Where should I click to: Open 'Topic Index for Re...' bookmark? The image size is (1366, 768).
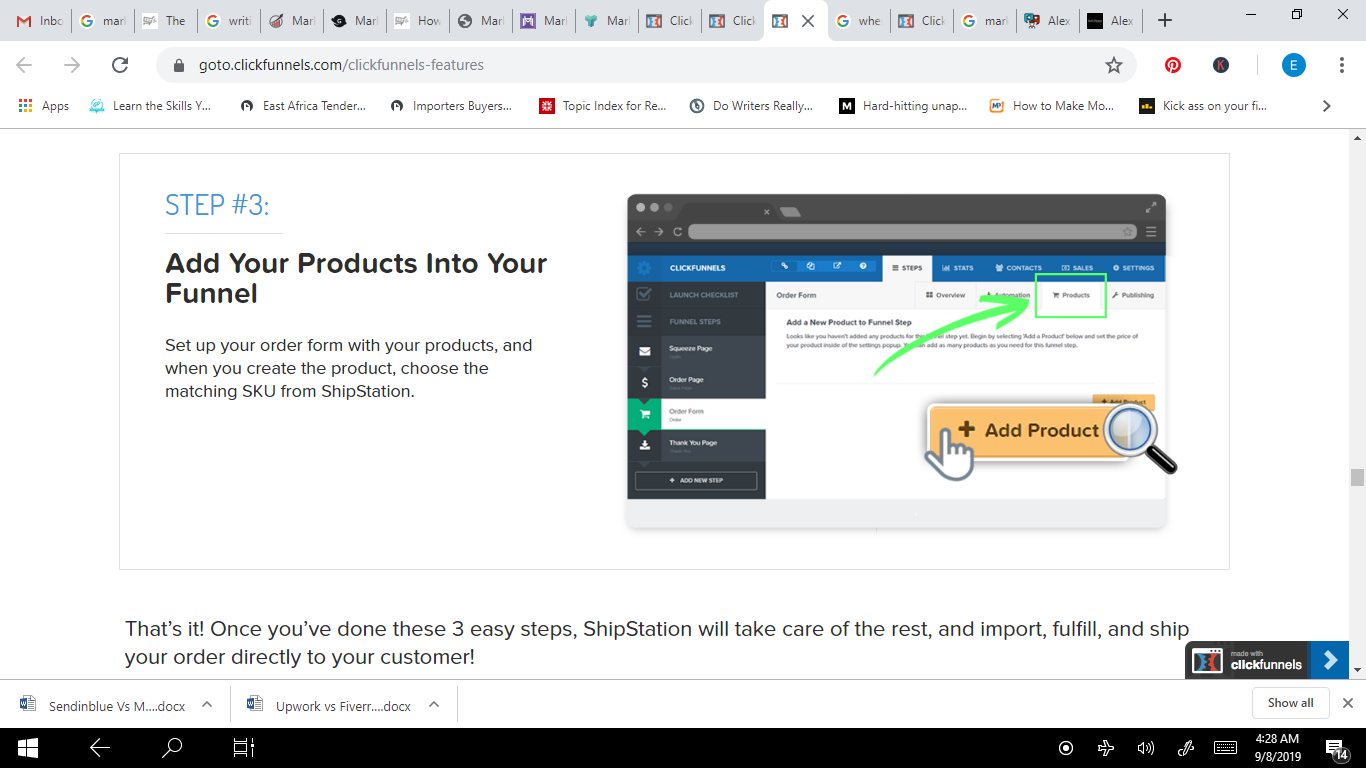[x=603, y=106]
